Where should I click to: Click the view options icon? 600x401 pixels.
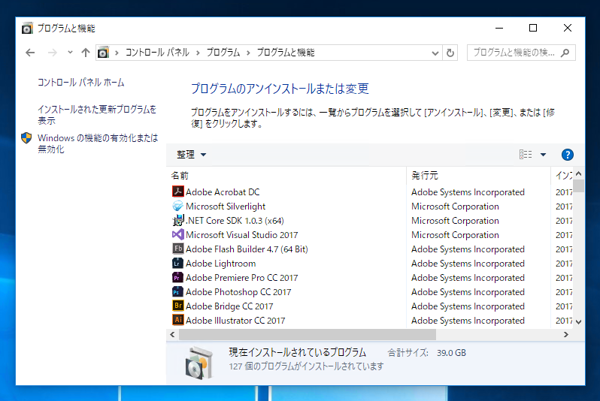(525, 155)
